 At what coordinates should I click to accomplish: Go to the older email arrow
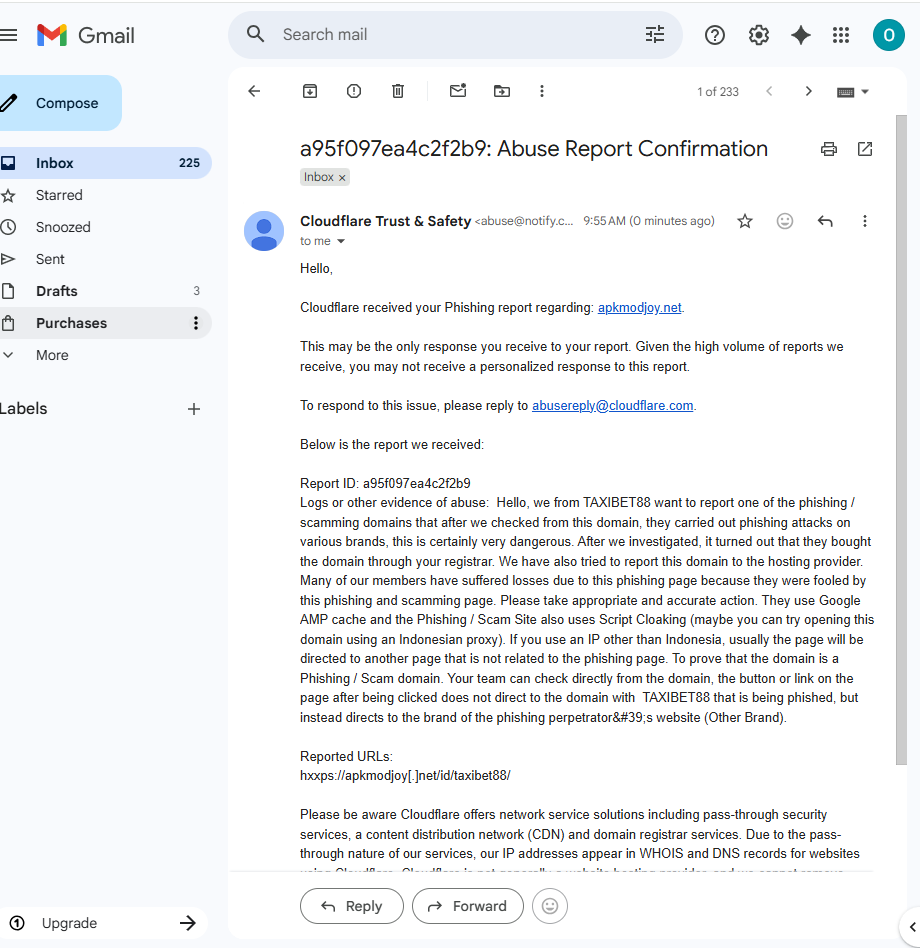808,91
